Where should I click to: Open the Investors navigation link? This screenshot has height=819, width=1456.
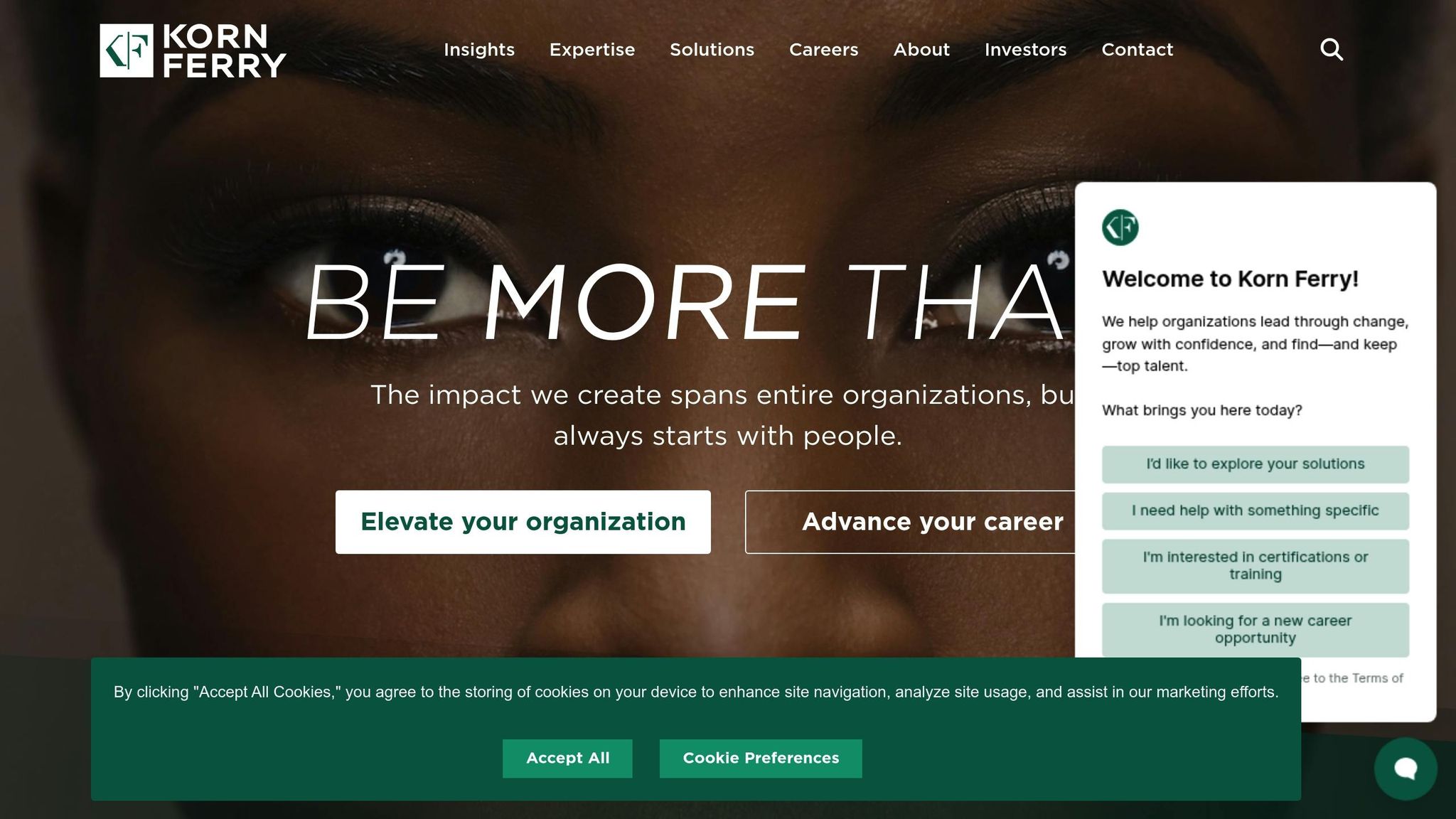(1026, 50)
